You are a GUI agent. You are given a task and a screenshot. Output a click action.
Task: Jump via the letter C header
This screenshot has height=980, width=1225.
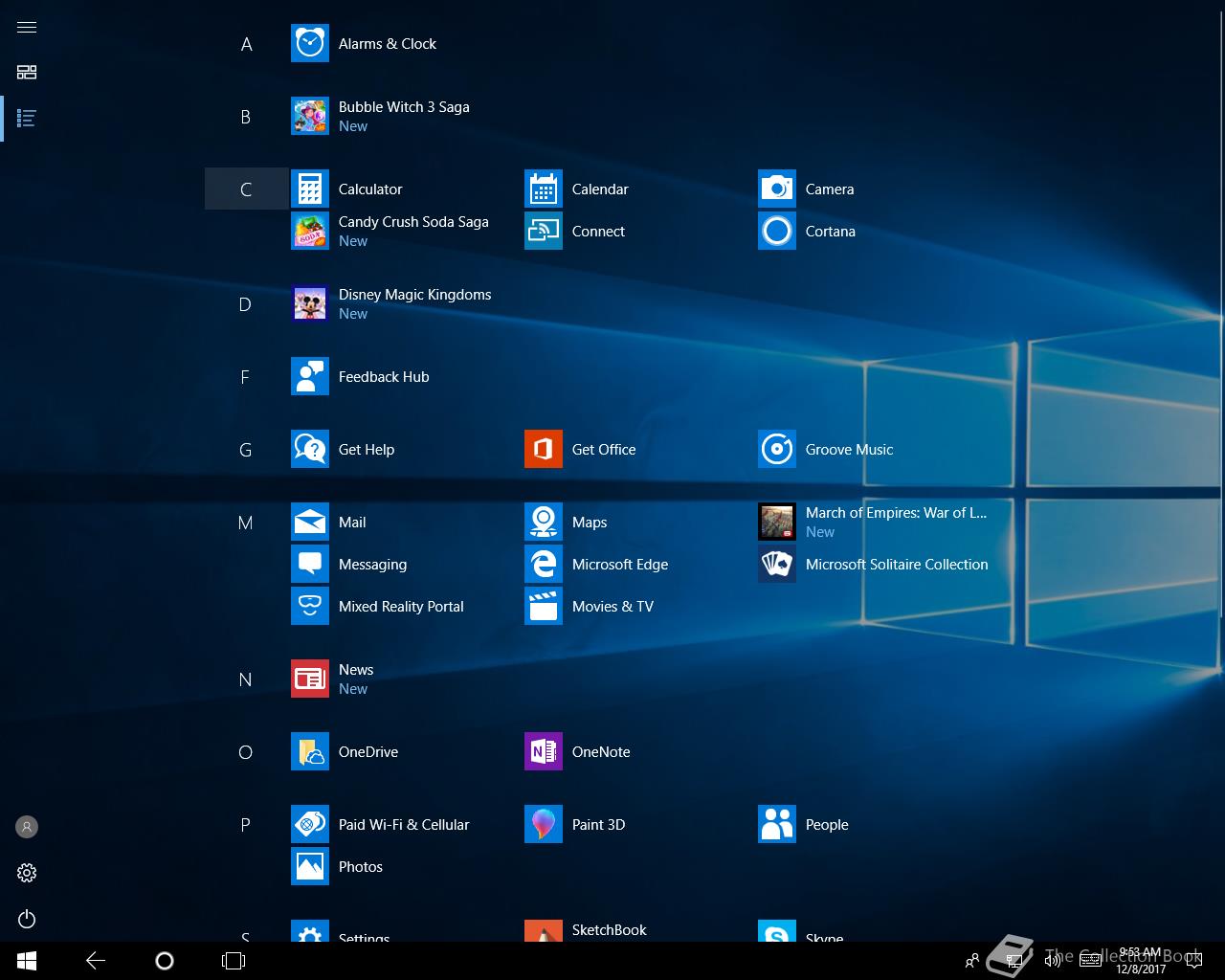tap(246, 189)
